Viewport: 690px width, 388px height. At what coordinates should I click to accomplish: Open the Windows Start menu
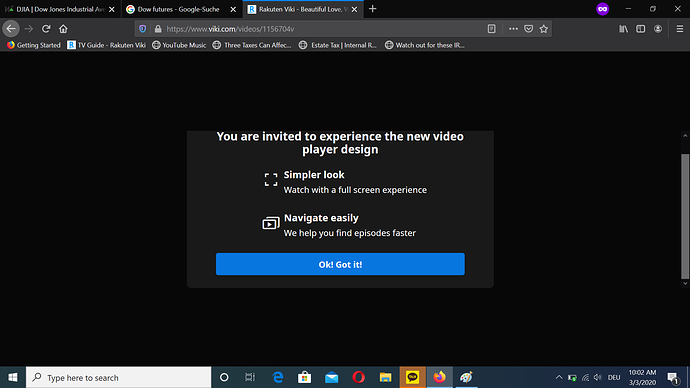point(13,377)
